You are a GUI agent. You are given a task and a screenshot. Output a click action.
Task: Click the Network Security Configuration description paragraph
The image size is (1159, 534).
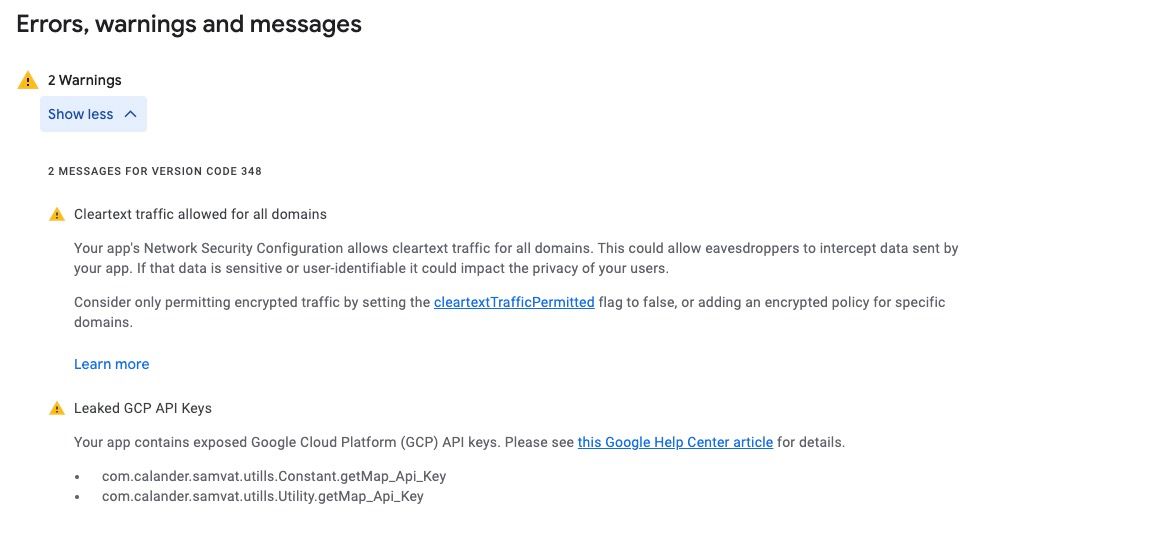click(516, 258)
